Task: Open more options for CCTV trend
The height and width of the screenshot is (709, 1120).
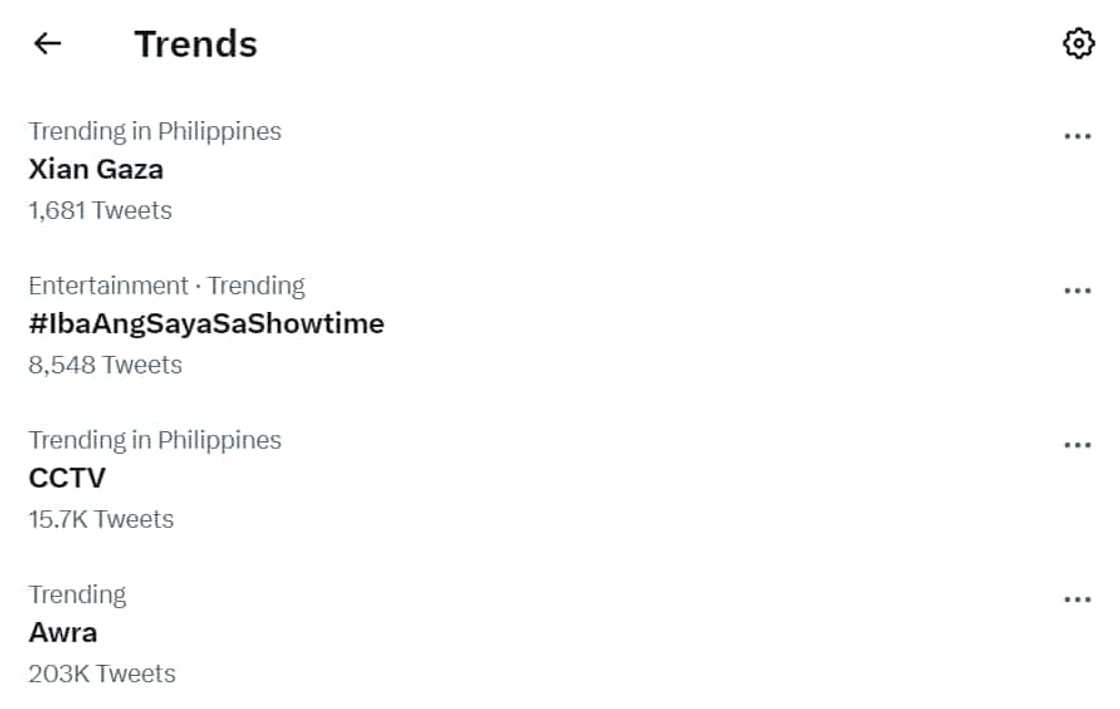Action: 1077,445
